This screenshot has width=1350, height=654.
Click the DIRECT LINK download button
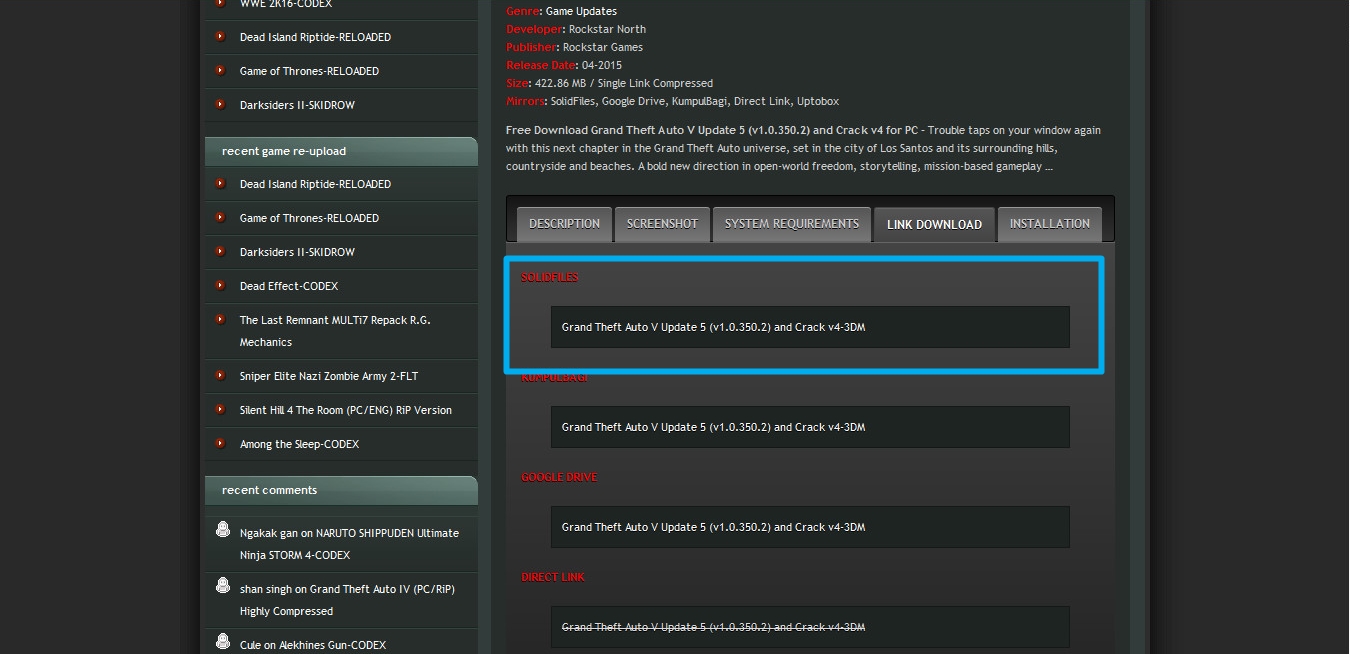tap(809, 627)
